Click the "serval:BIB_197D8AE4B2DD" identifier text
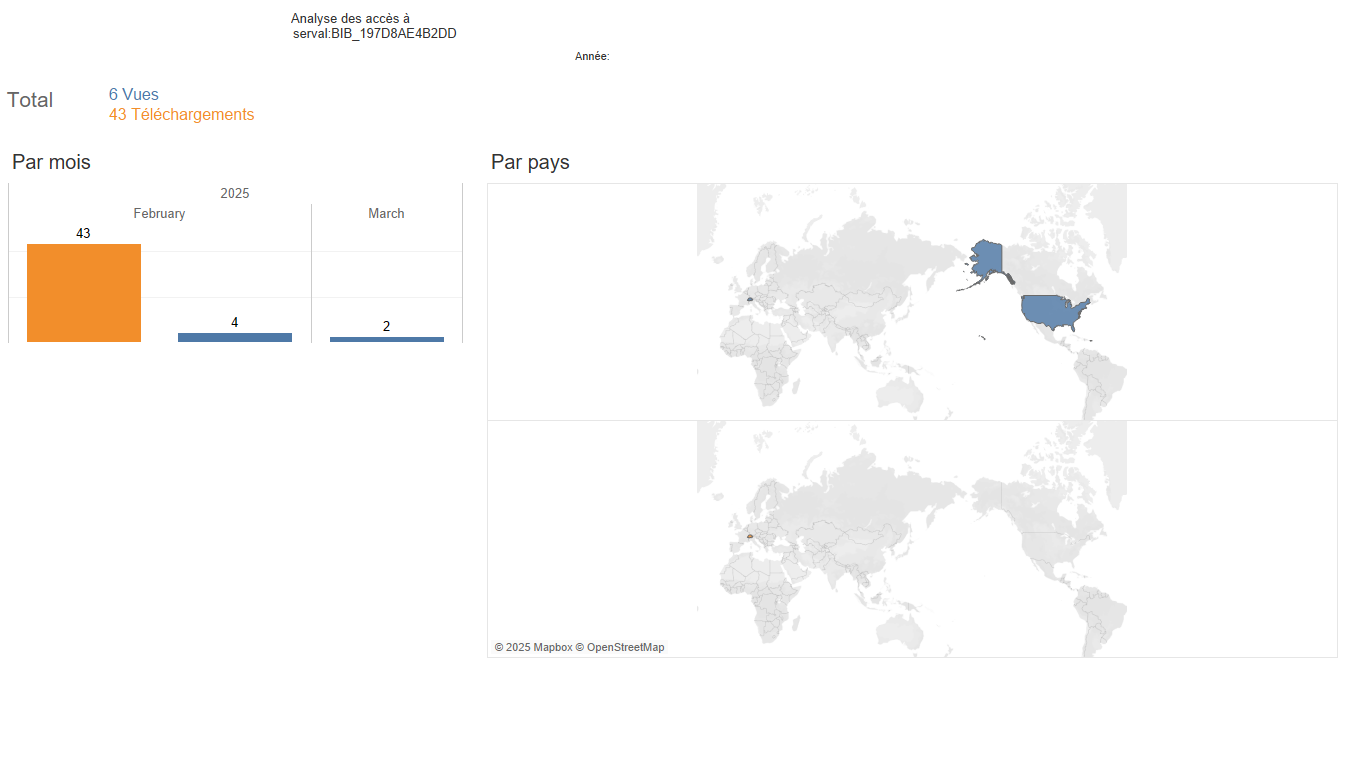The width and height of the screenshot is (1366, 768). click(375, 34)
